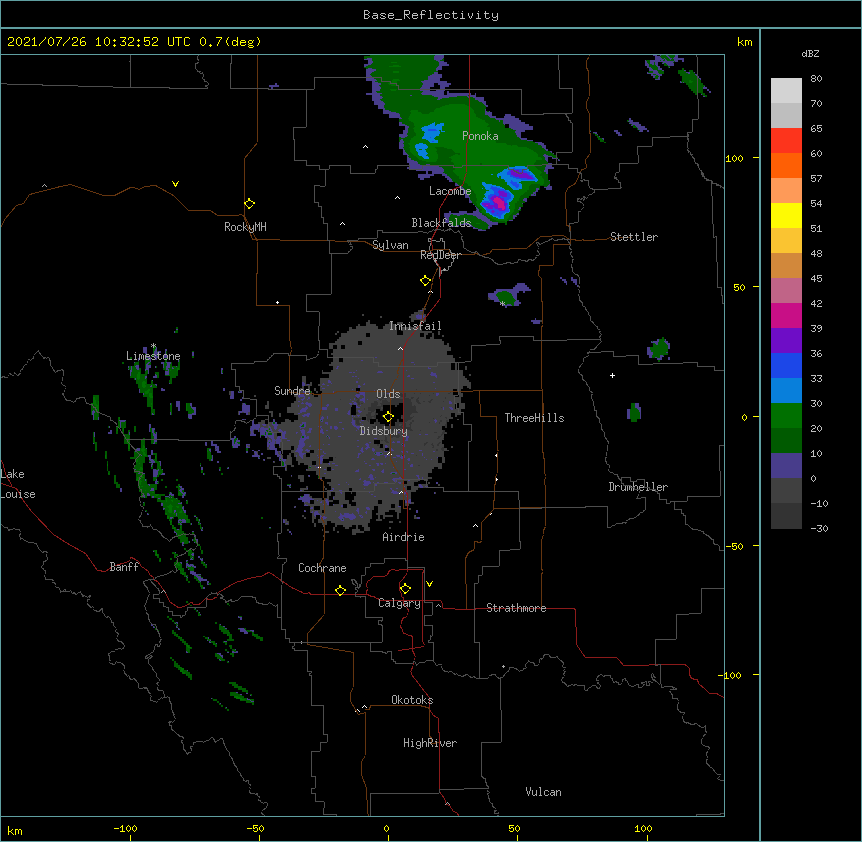Click the yellow diamond marker above RockyMH

click(249, 204)
